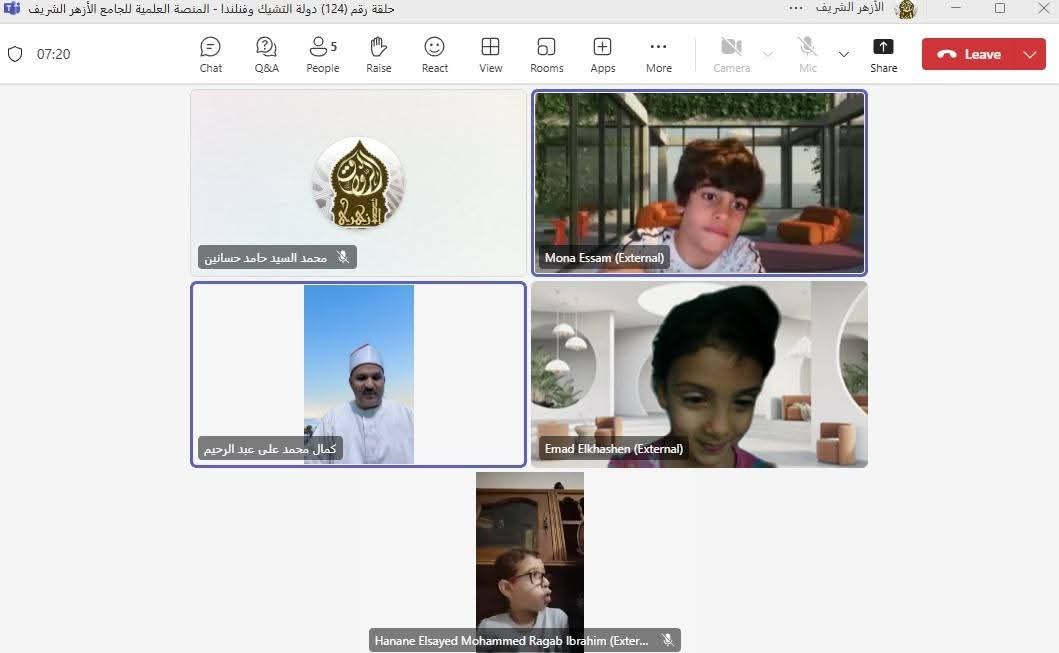The image size is (1059, 653).
Task: Click the shield security icon
Action: pyautogui.click(x=15, y=54)
